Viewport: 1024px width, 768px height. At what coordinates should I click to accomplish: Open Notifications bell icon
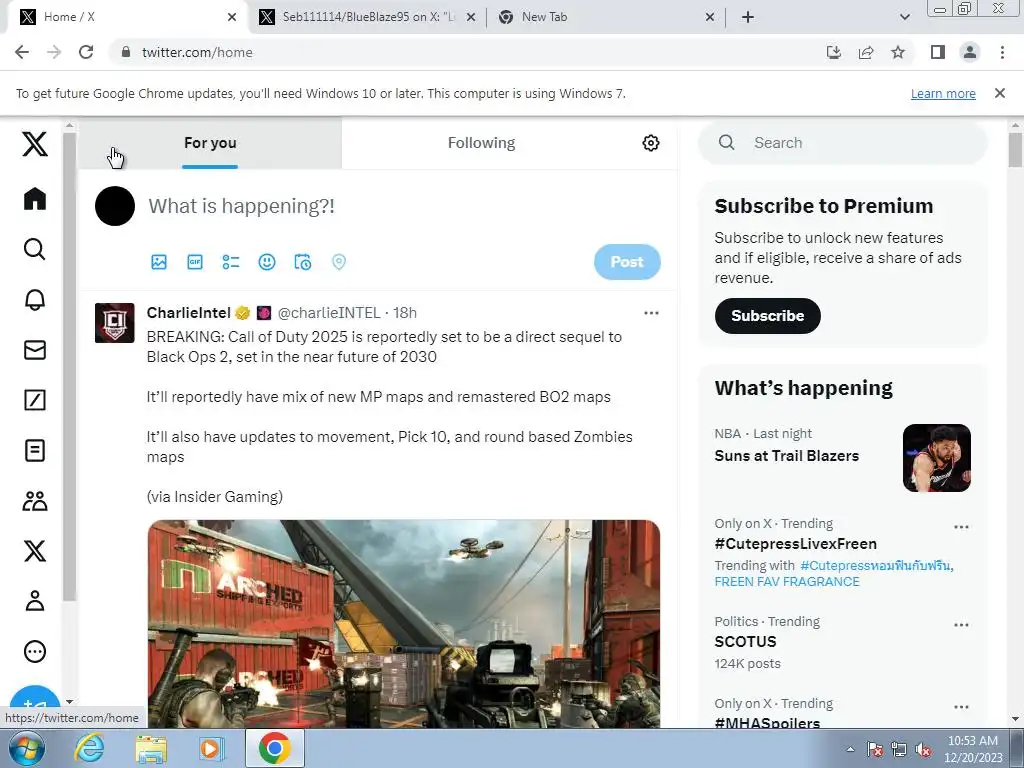click(35, 299)
